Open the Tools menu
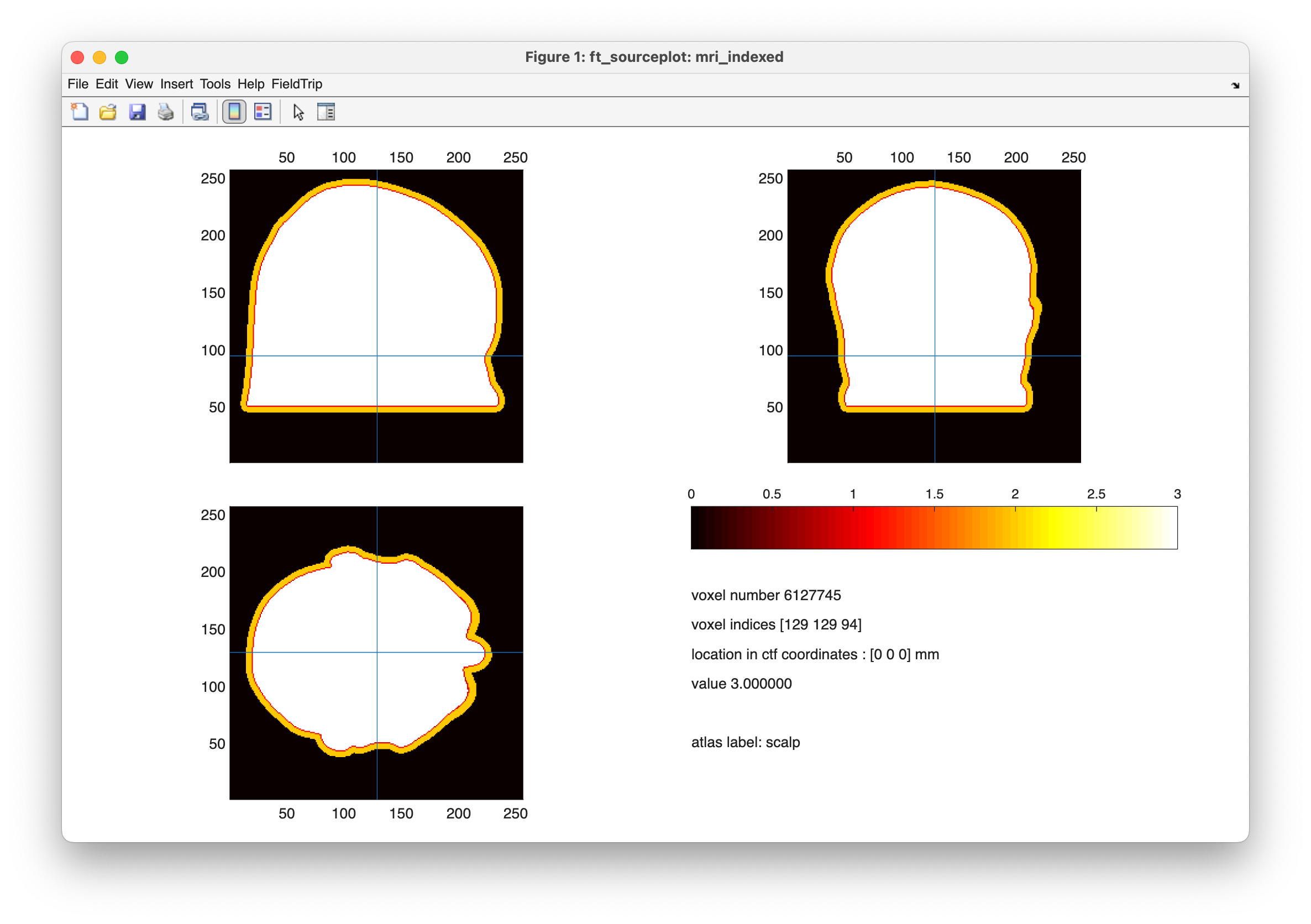 [x=214, y=84]
